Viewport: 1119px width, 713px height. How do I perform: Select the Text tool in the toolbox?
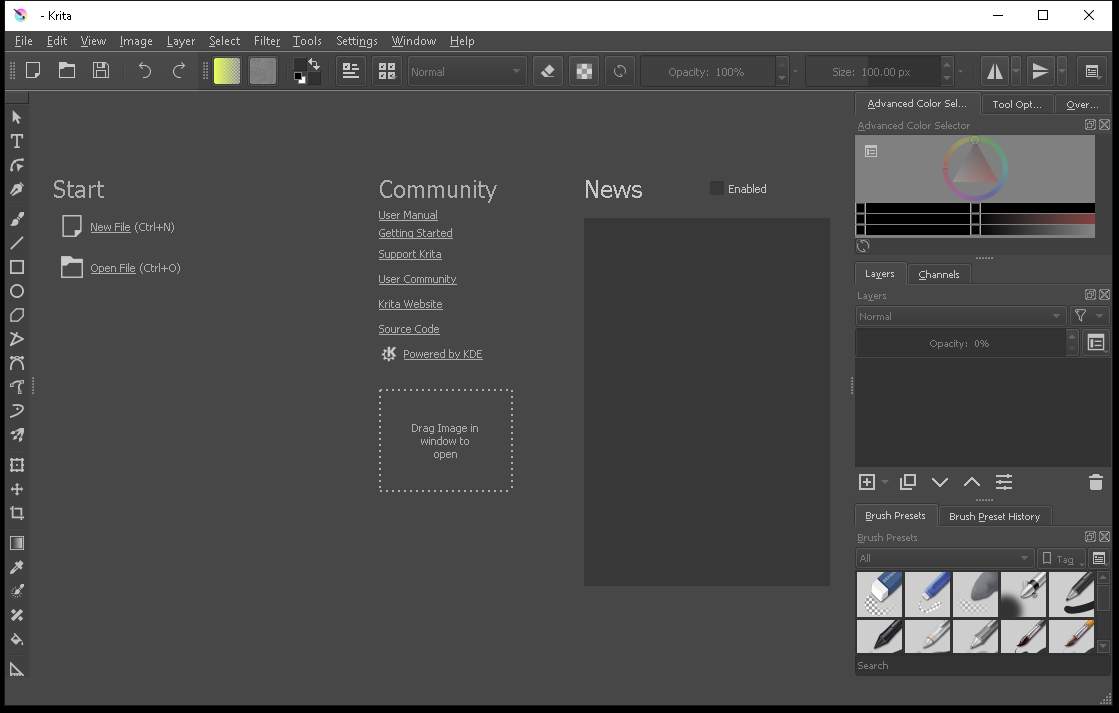coord(16,141)
